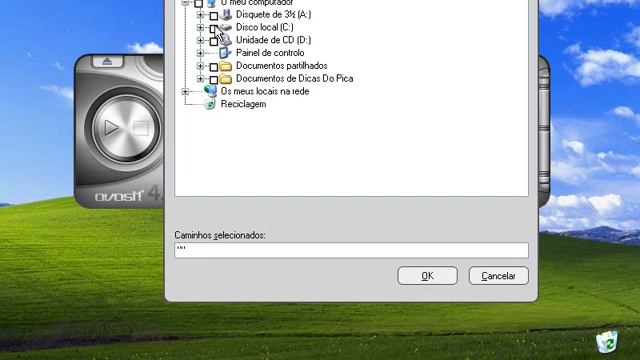Screen dimensions: 640x360
Task: Click the avast stop button
Action: pos(141,128)
